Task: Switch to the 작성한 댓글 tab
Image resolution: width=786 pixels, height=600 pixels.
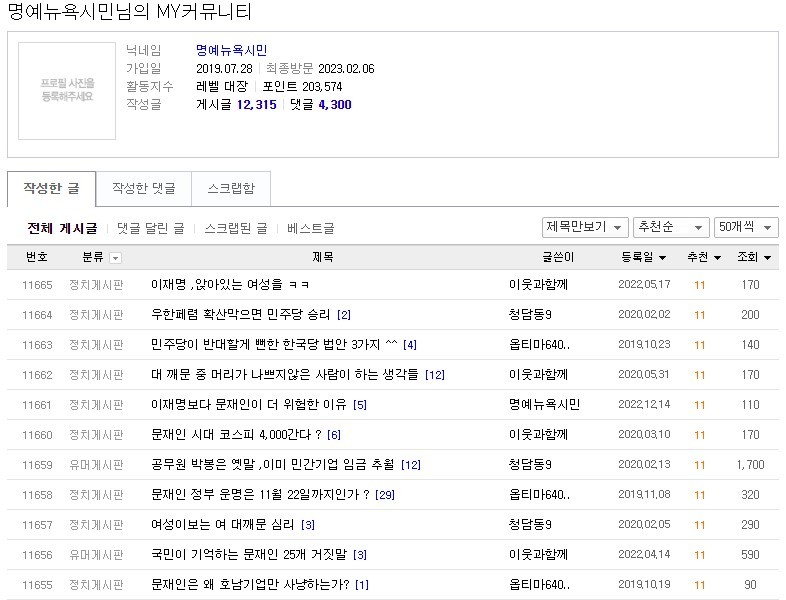Action: 143,188
